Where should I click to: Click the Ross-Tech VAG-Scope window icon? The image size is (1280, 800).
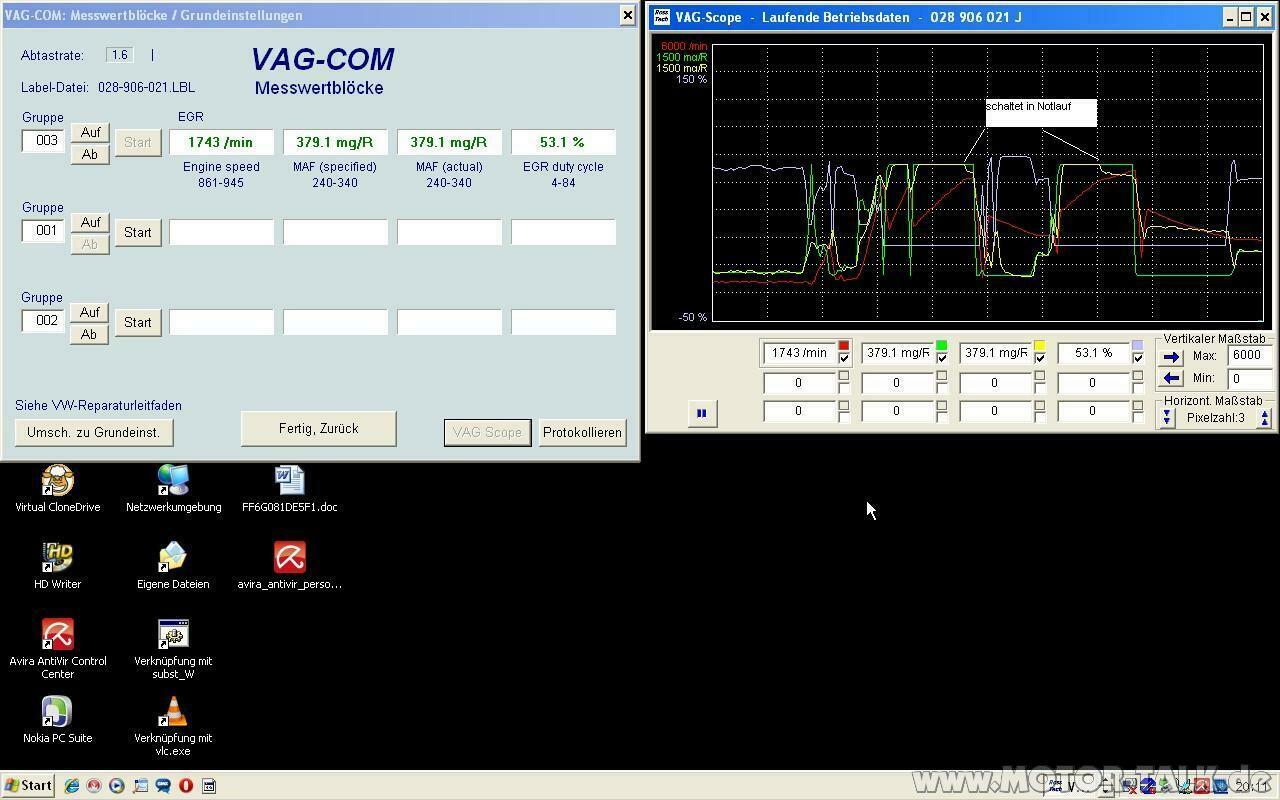[x=661, y=17]
